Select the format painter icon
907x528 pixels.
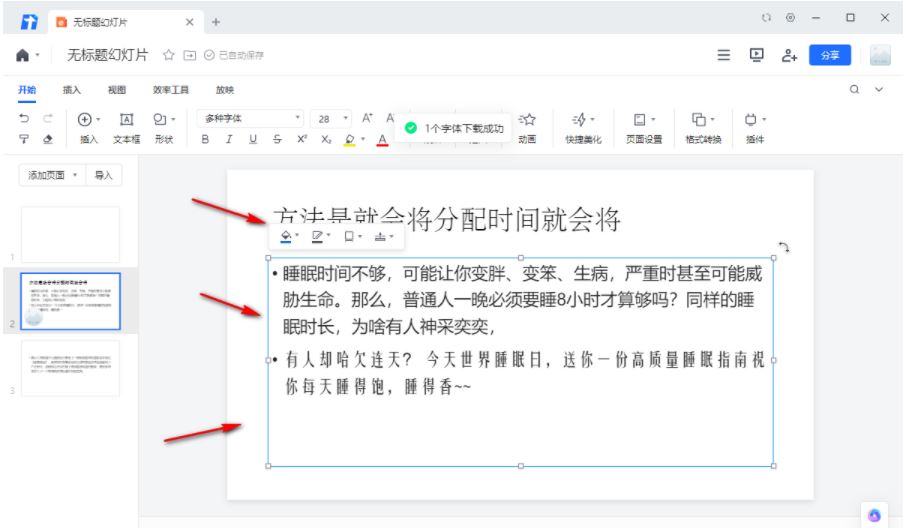(24, 139)
